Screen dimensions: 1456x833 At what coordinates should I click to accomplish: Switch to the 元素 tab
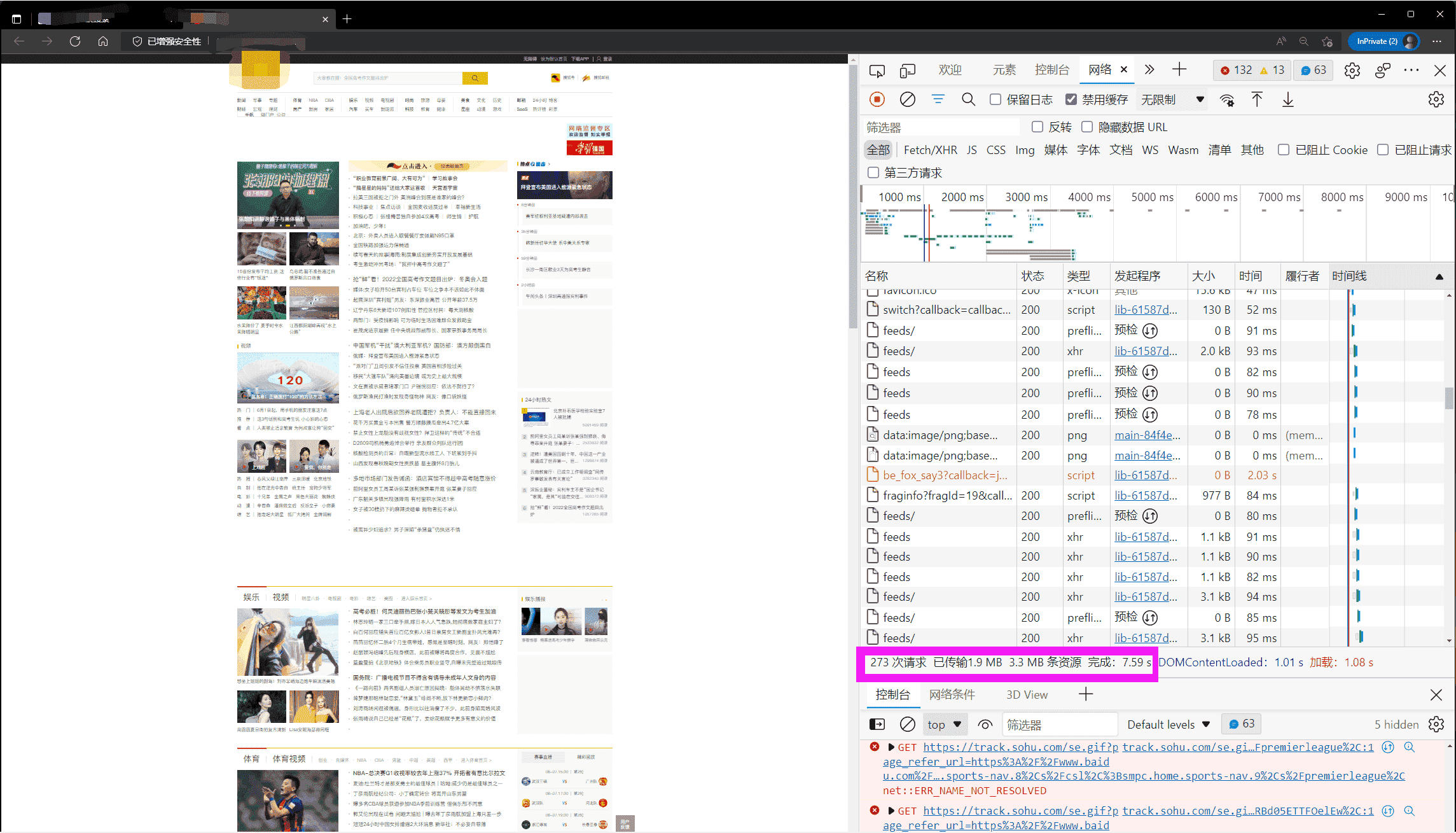[1004, 70]
